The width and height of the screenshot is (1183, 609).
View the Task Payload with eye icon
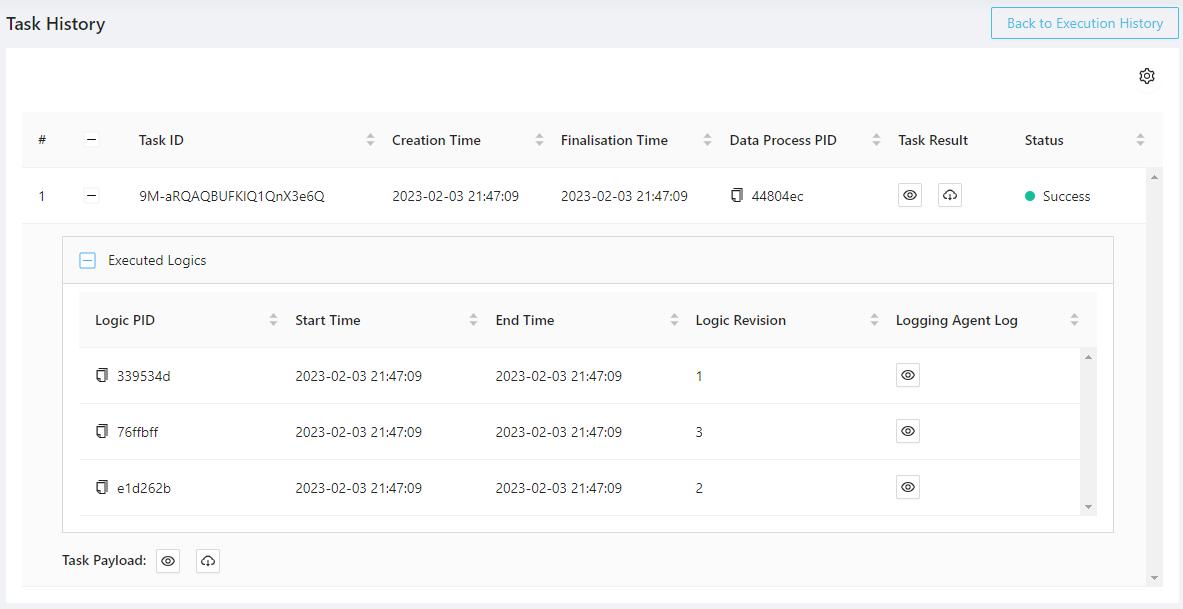(x=169, y=561)
